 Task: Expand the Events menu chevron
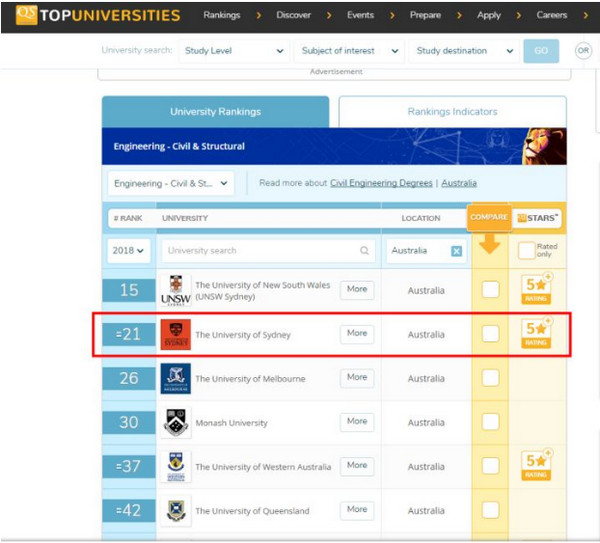coord(392,15)
